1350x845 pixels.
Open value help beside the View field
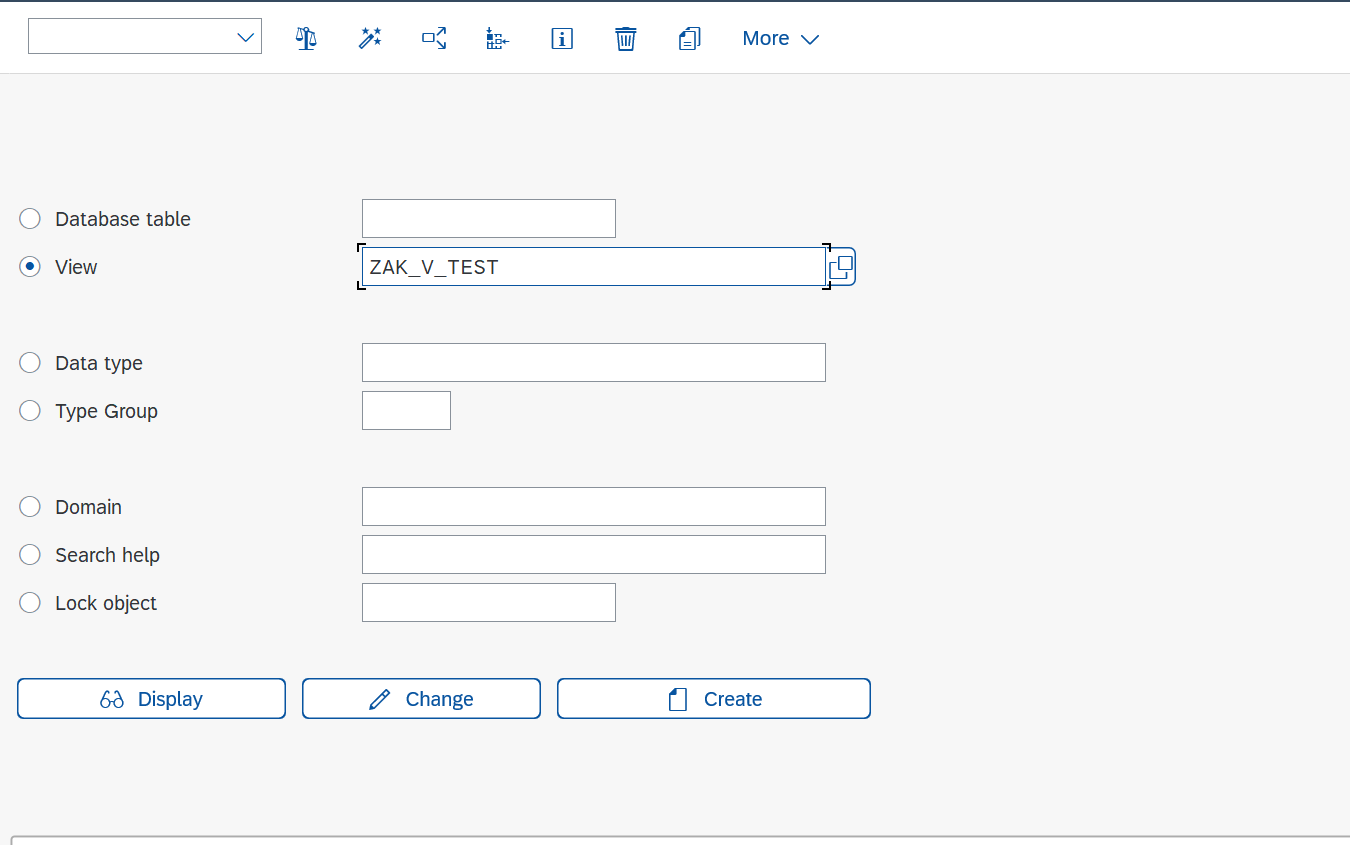pyautogui.click(x=841, y=267)
